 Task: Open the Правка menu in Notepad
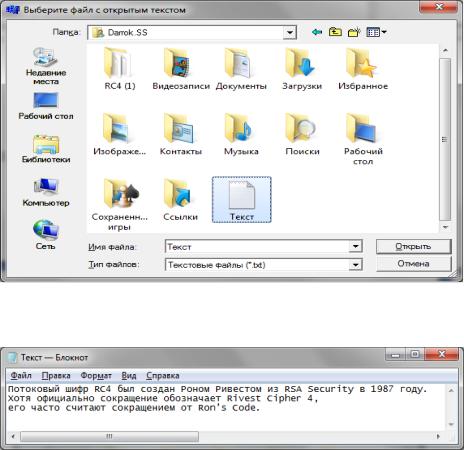click(56, 376)
